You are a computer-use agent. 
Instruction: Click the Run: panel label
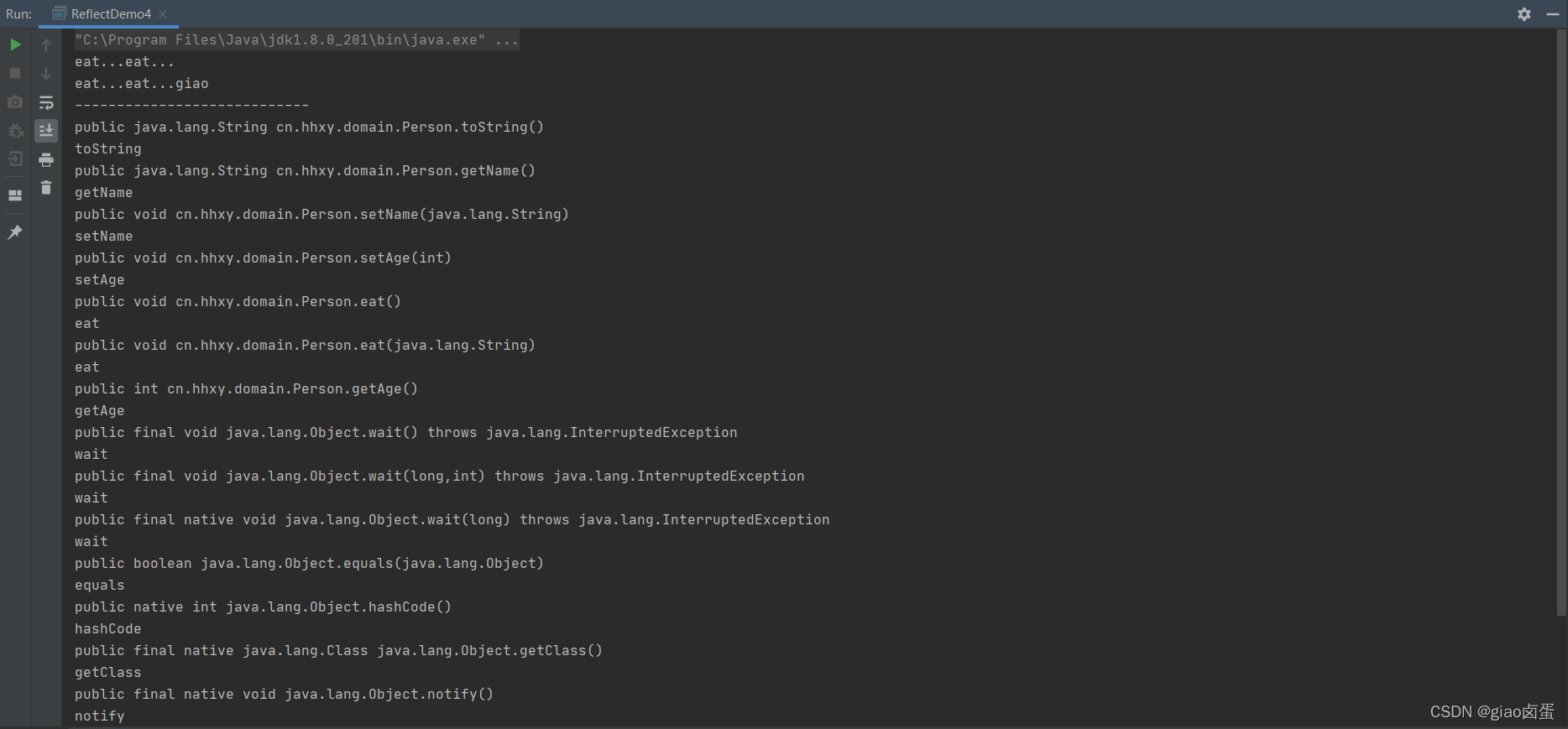[18, 14]
